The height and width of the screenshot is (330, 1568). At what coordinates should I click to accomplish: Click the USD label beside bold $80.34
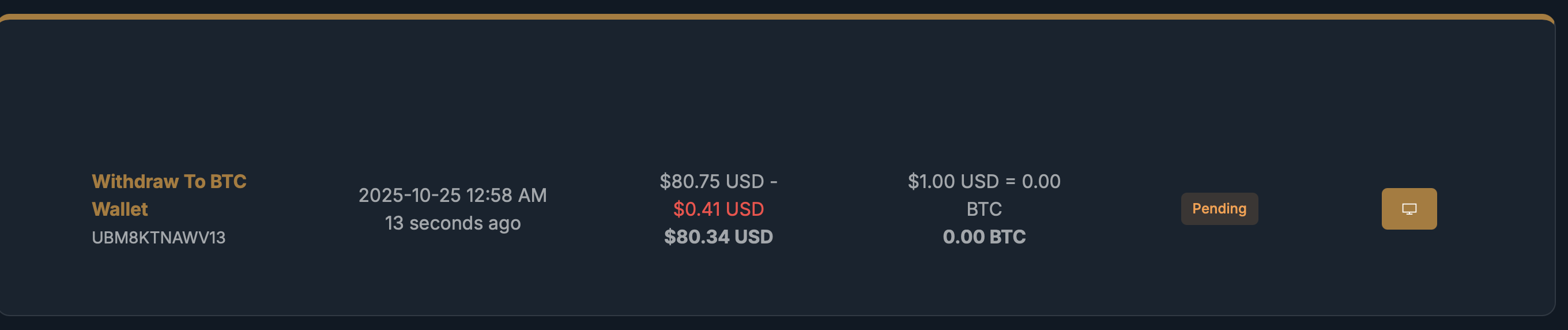pyautogui.click(x=753, y=237)
